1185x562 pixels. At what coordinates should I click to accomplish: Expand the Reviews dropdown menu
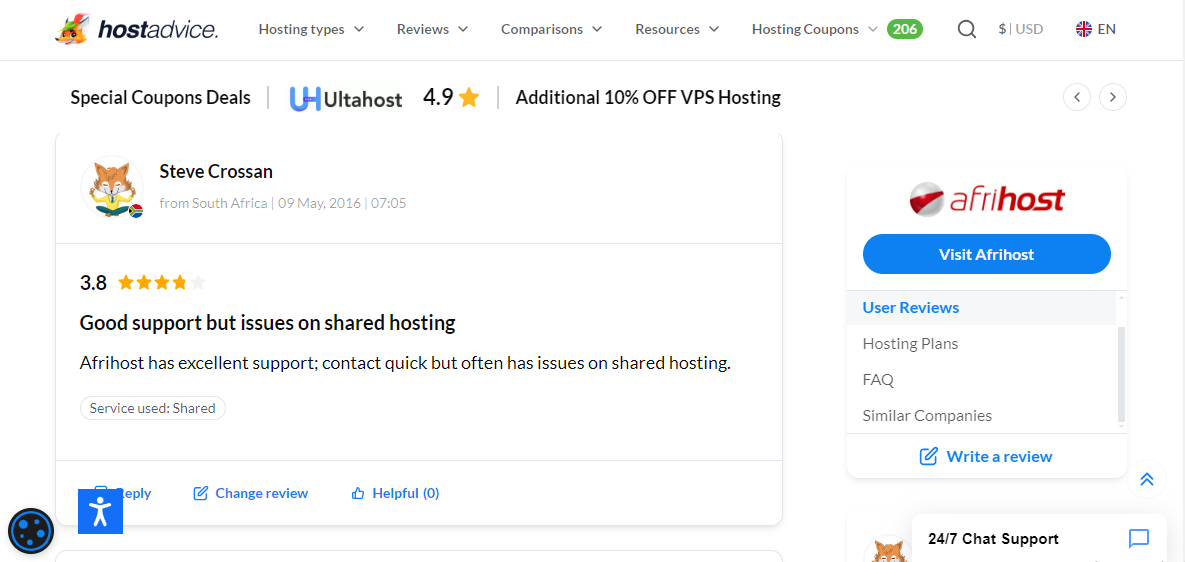coord(432,29)
